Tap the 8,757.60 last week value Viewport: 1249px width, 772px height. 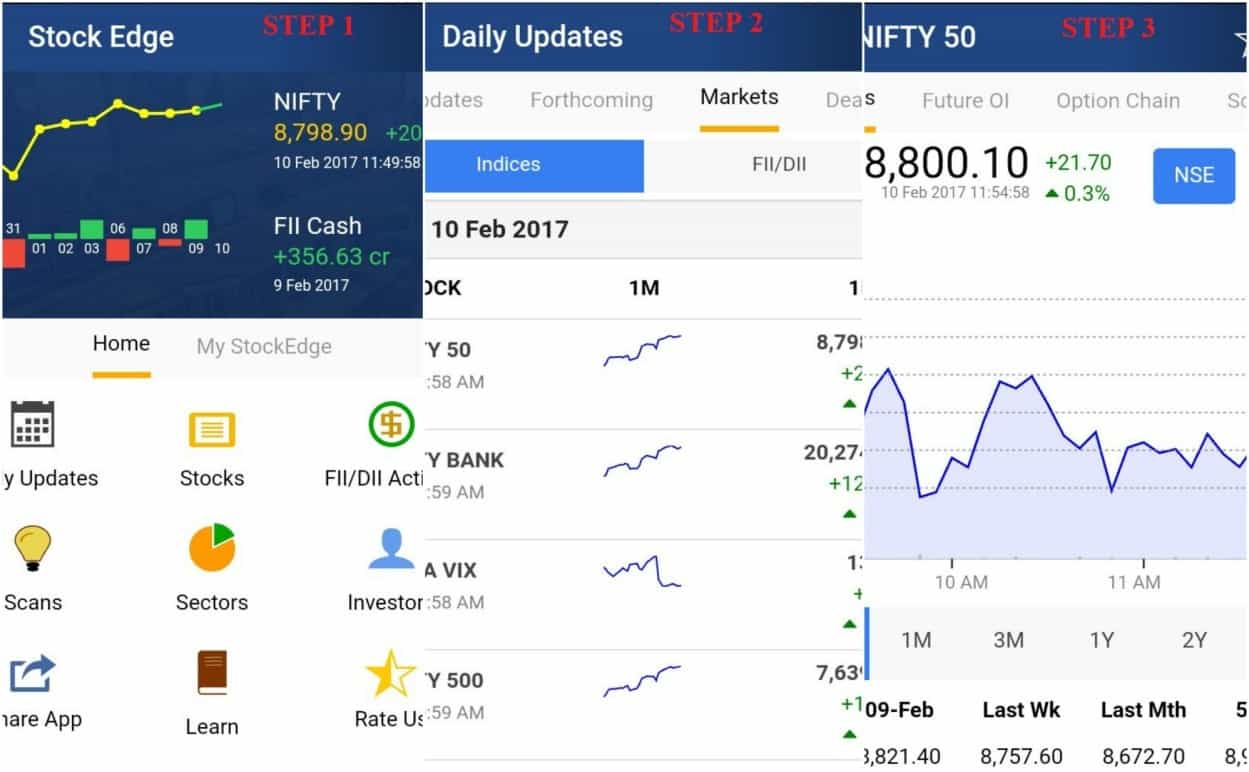pos(1021,756)
